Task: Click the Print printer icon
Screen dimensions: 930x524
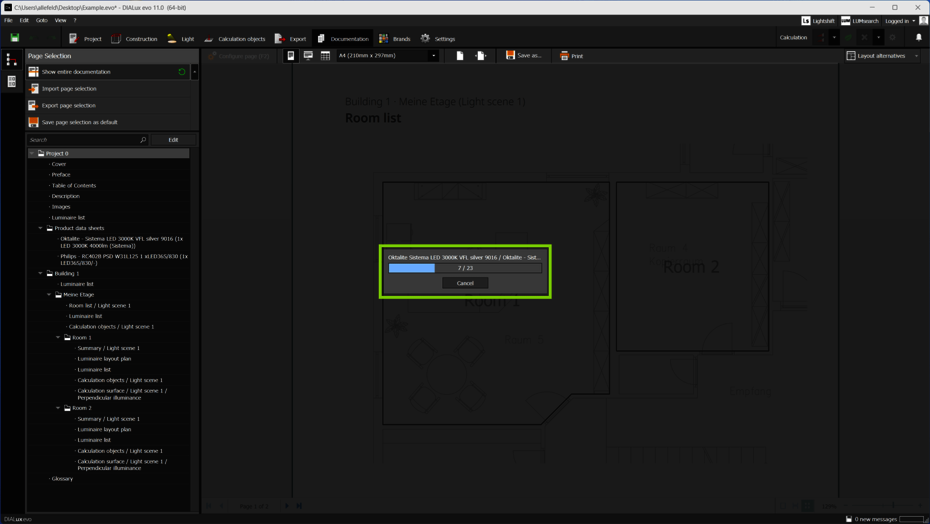Action: [x=565, y=56]
